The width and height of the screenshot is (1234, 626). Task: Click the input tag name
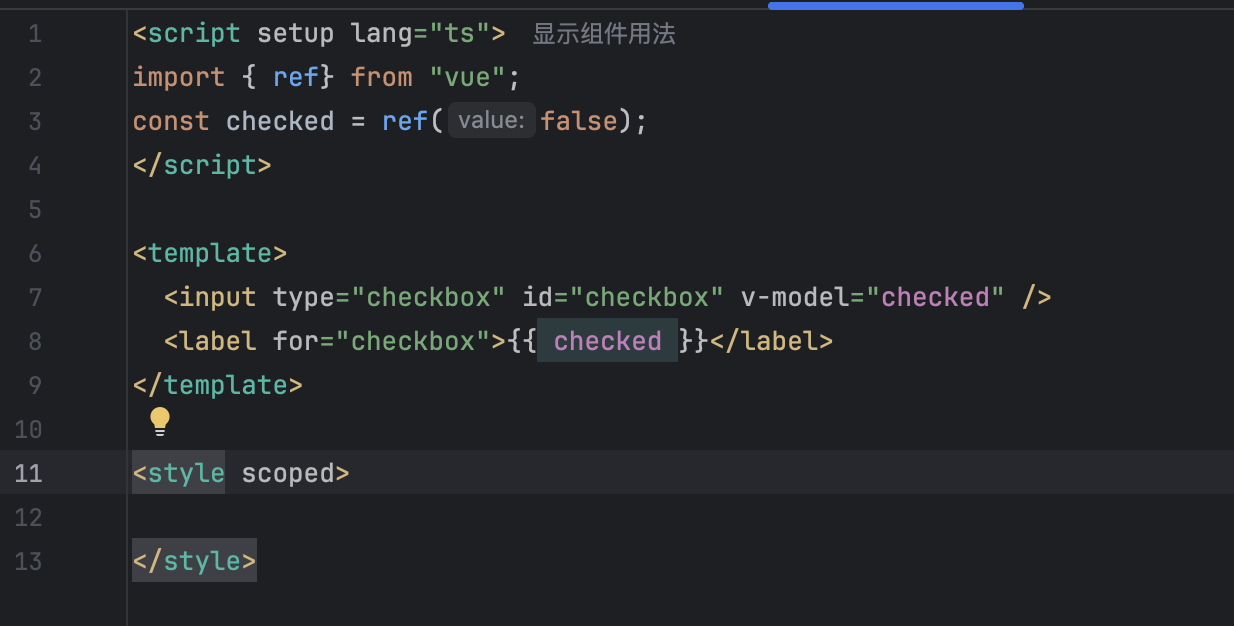point(218,297)
